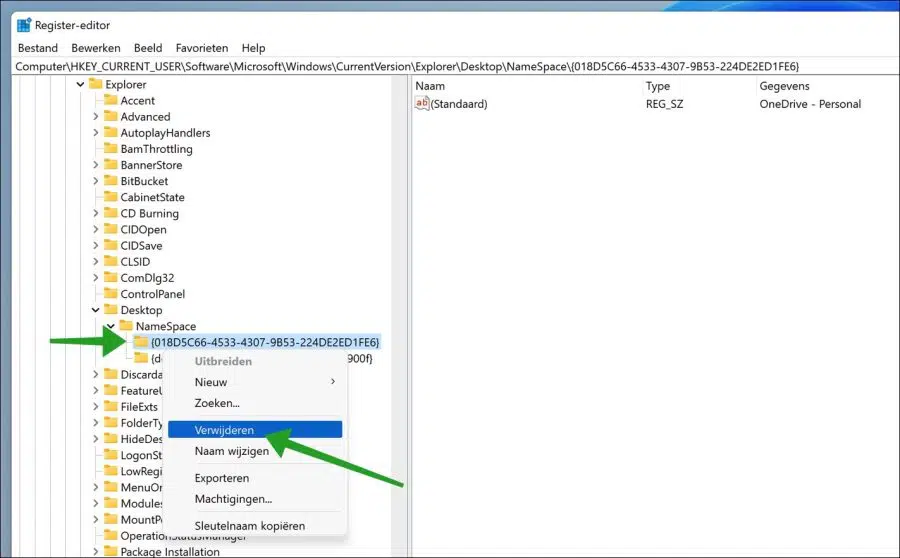The width and height of the screenshot is (900, 558).
Task: Click the OneDrive - Personal data cell
Action: pos(810,104)
